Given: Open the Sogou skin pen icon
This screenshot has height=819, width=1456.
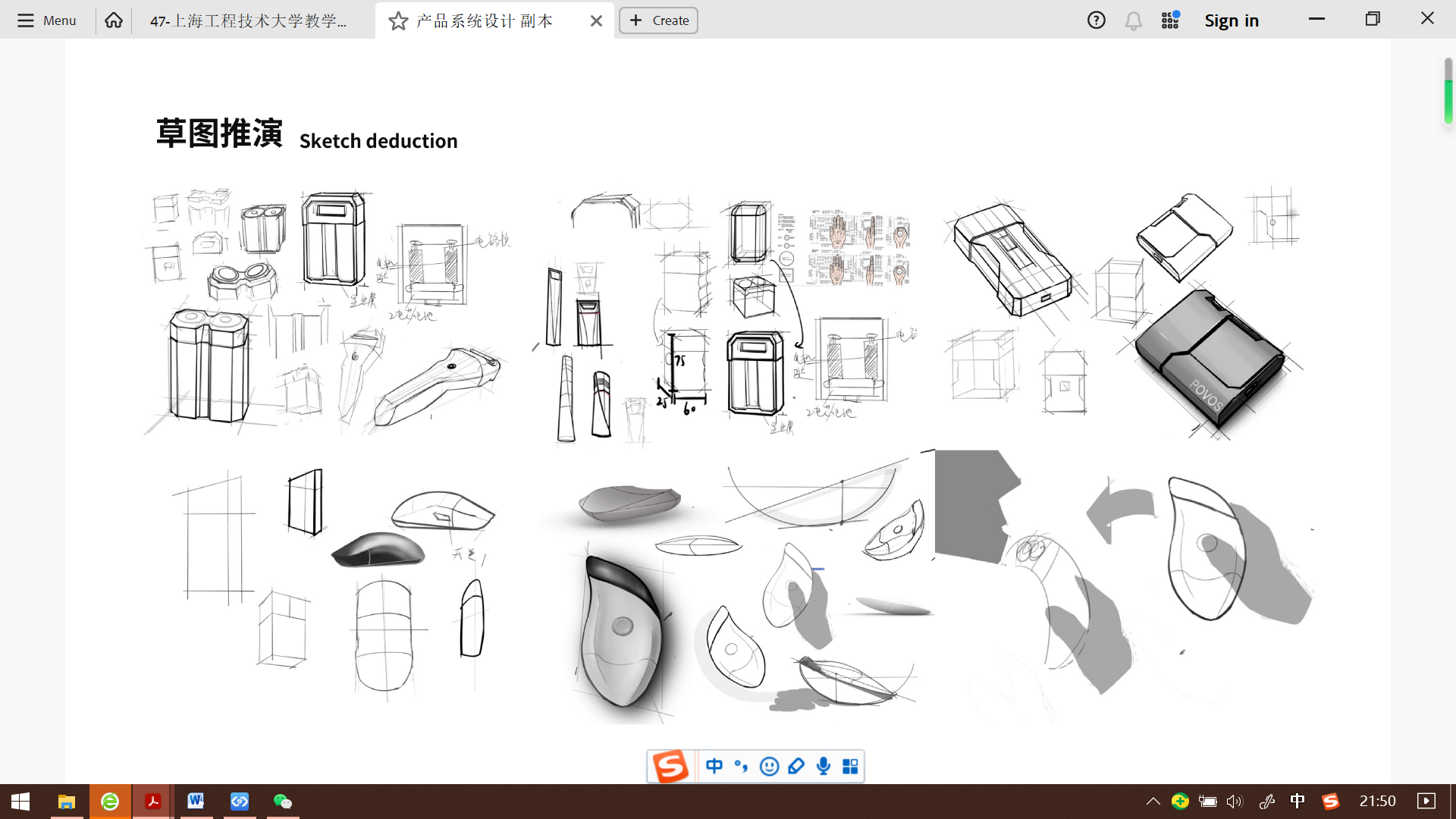Looking at the screenshot, I should (x=796, y=766).
